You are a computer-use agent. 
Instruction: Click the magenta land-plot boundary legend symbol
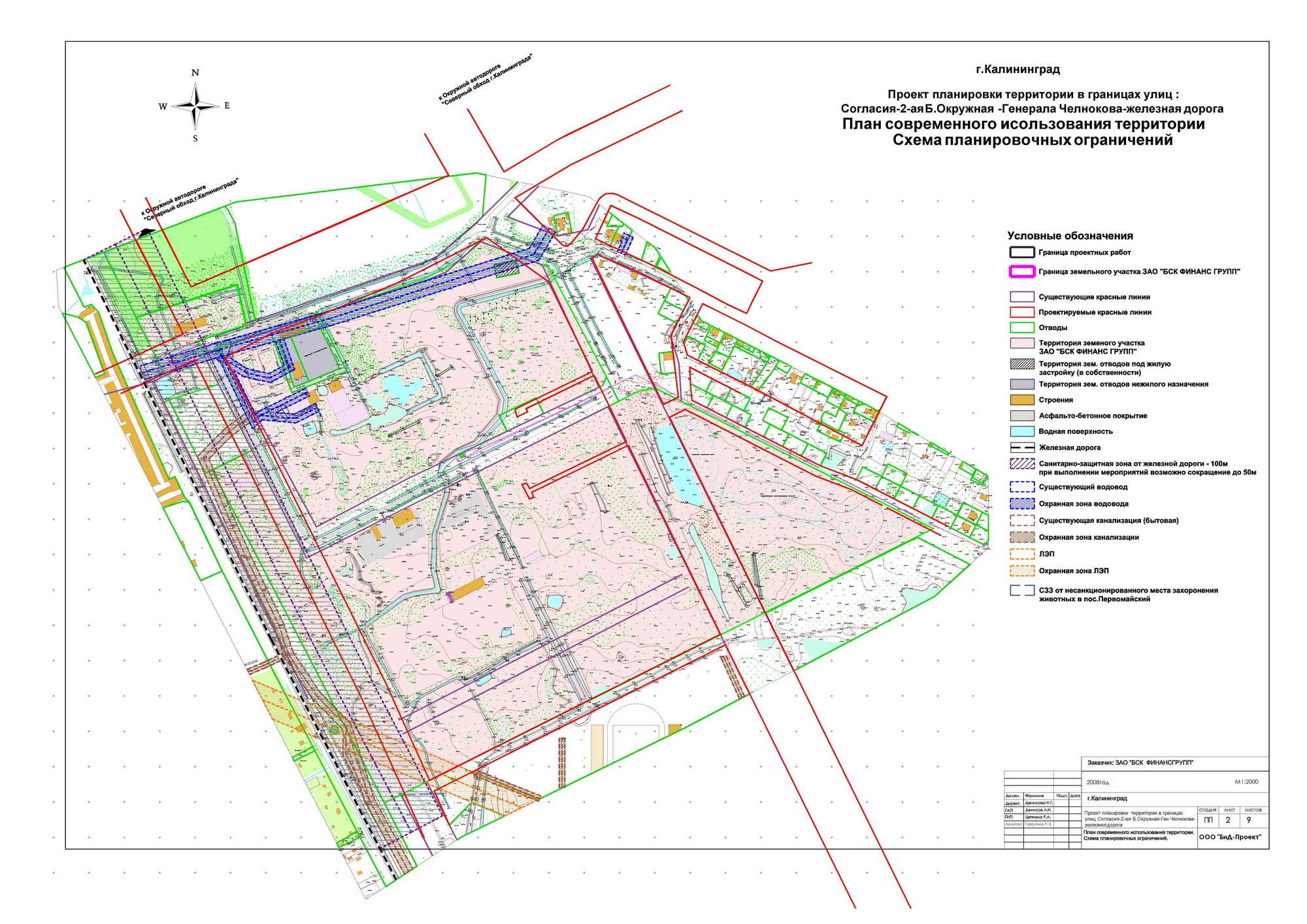click(x=1022, y=272)
